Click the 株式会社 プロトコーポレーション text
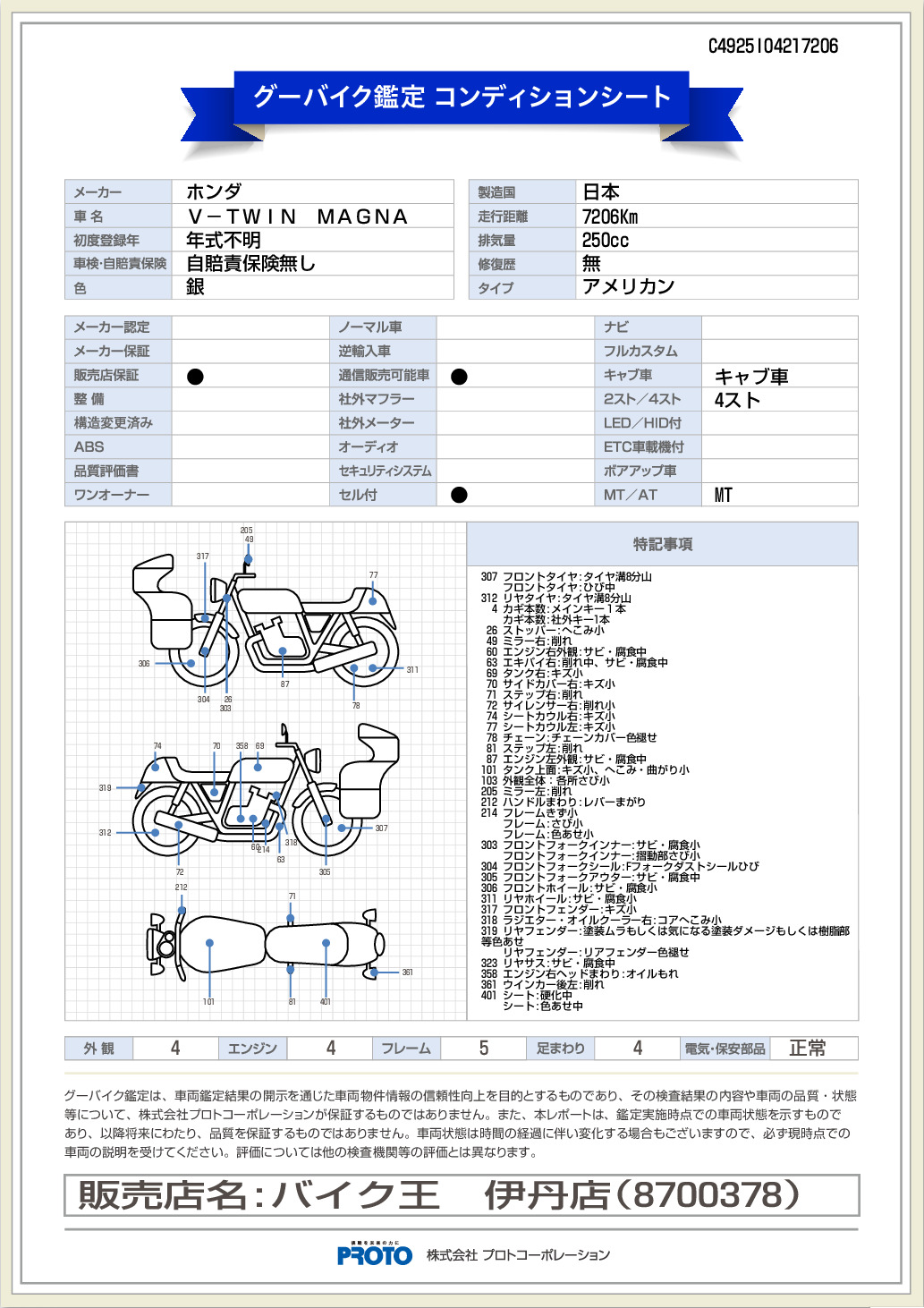 point(518,1255)
